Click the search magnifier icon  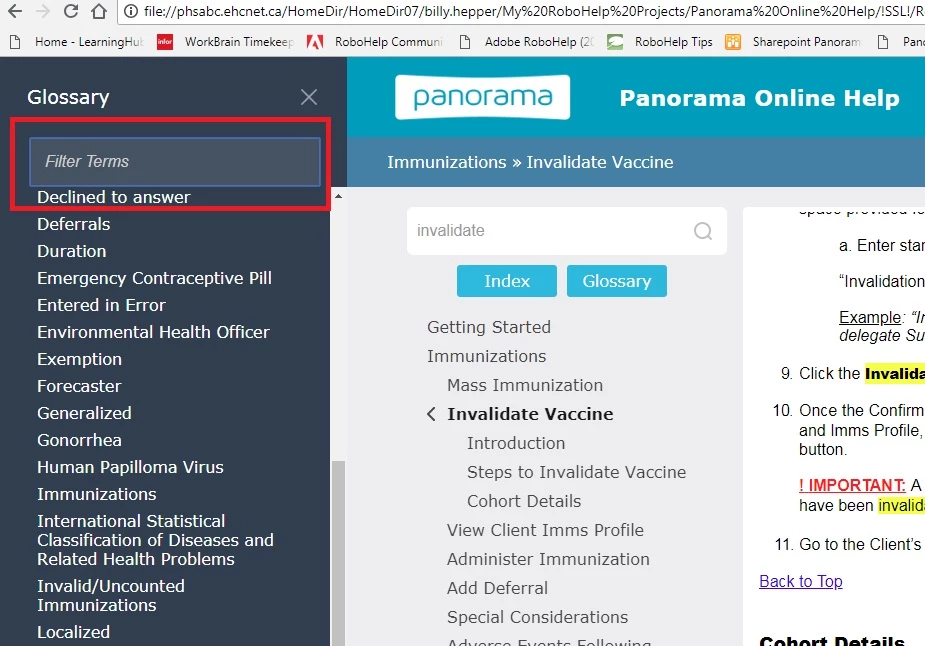(703, 231)
